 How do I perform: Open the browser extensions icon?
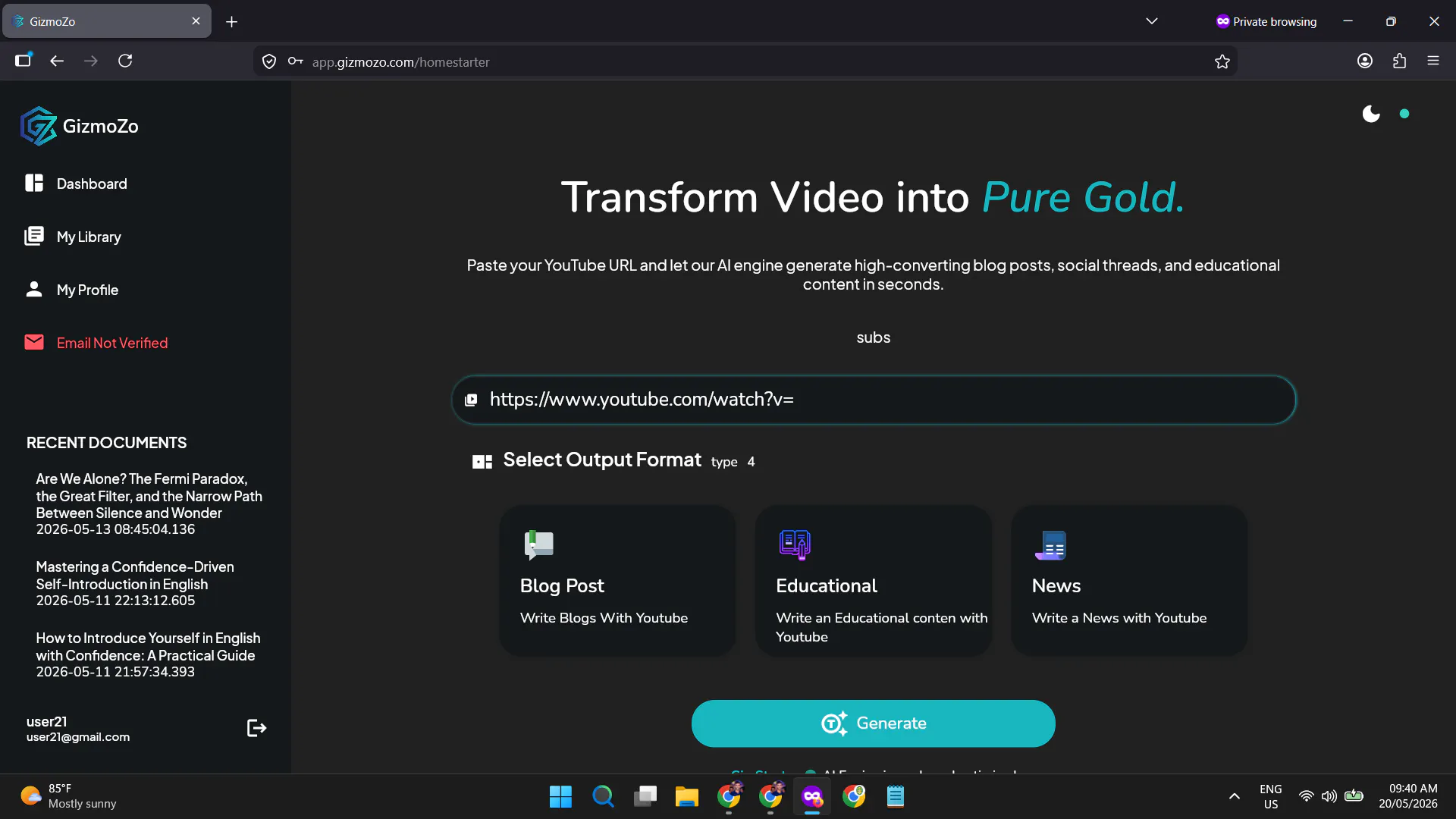pyautogui.click(x=1399, y=61)
